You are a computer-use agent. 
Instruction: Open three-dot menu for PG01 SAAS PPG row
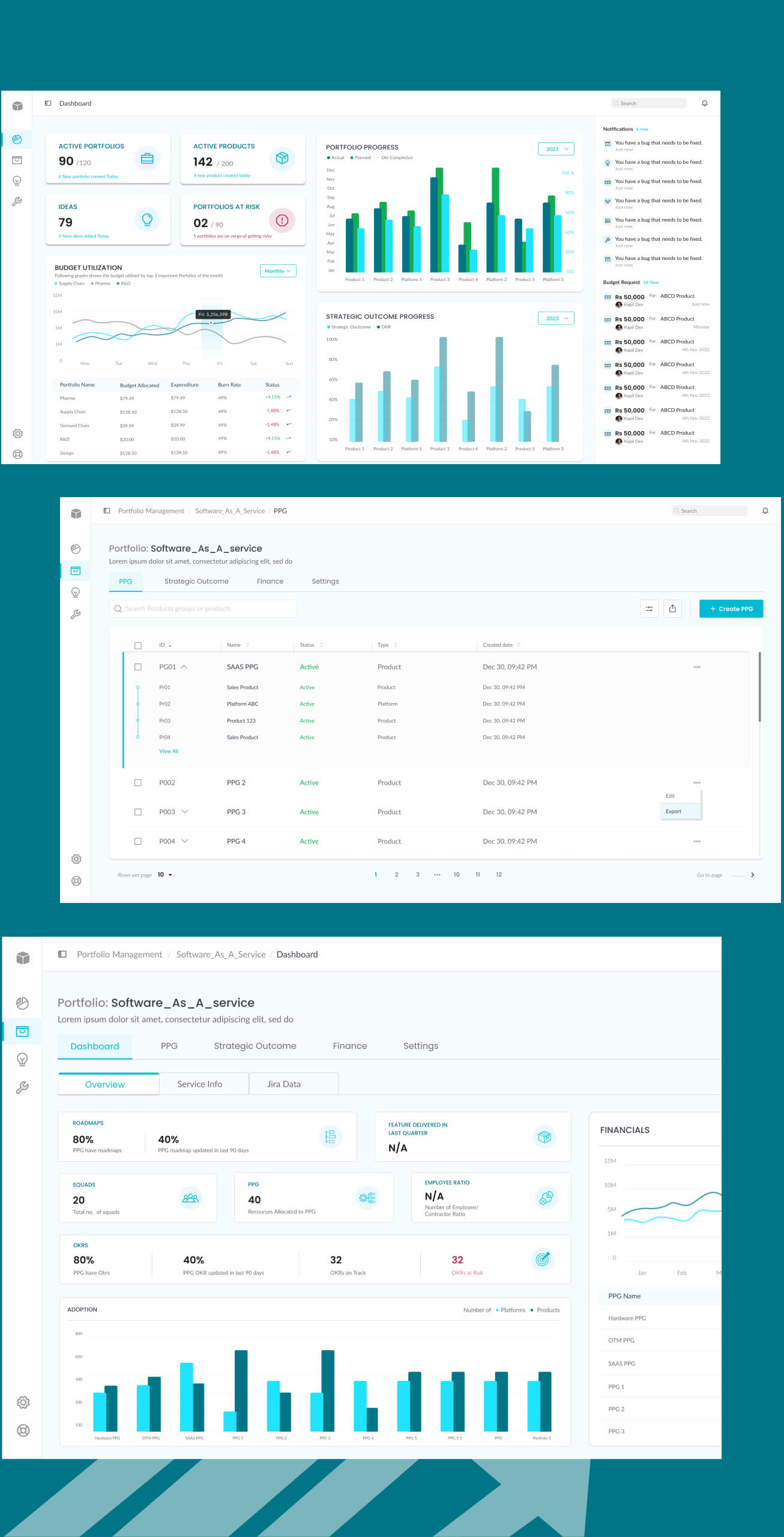coord(697,667)
